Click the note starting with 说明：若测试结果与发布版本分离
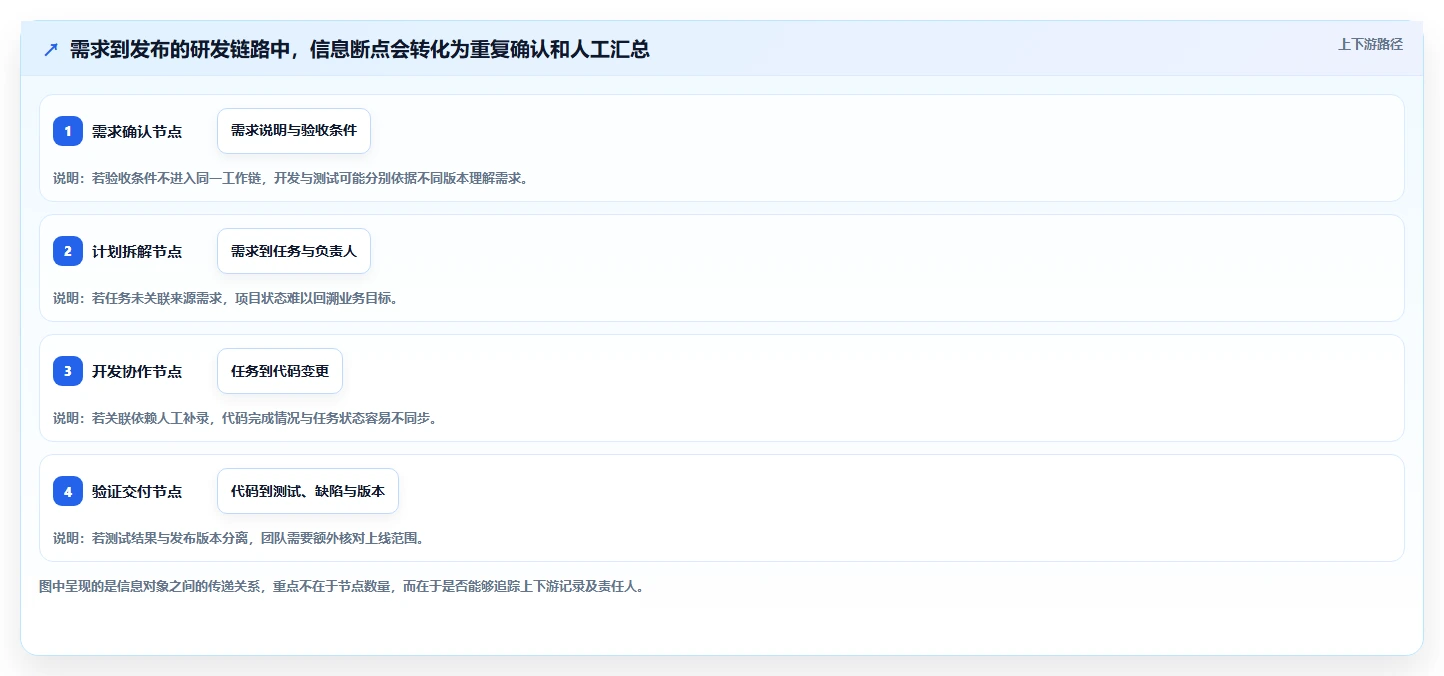 point(238,538)
